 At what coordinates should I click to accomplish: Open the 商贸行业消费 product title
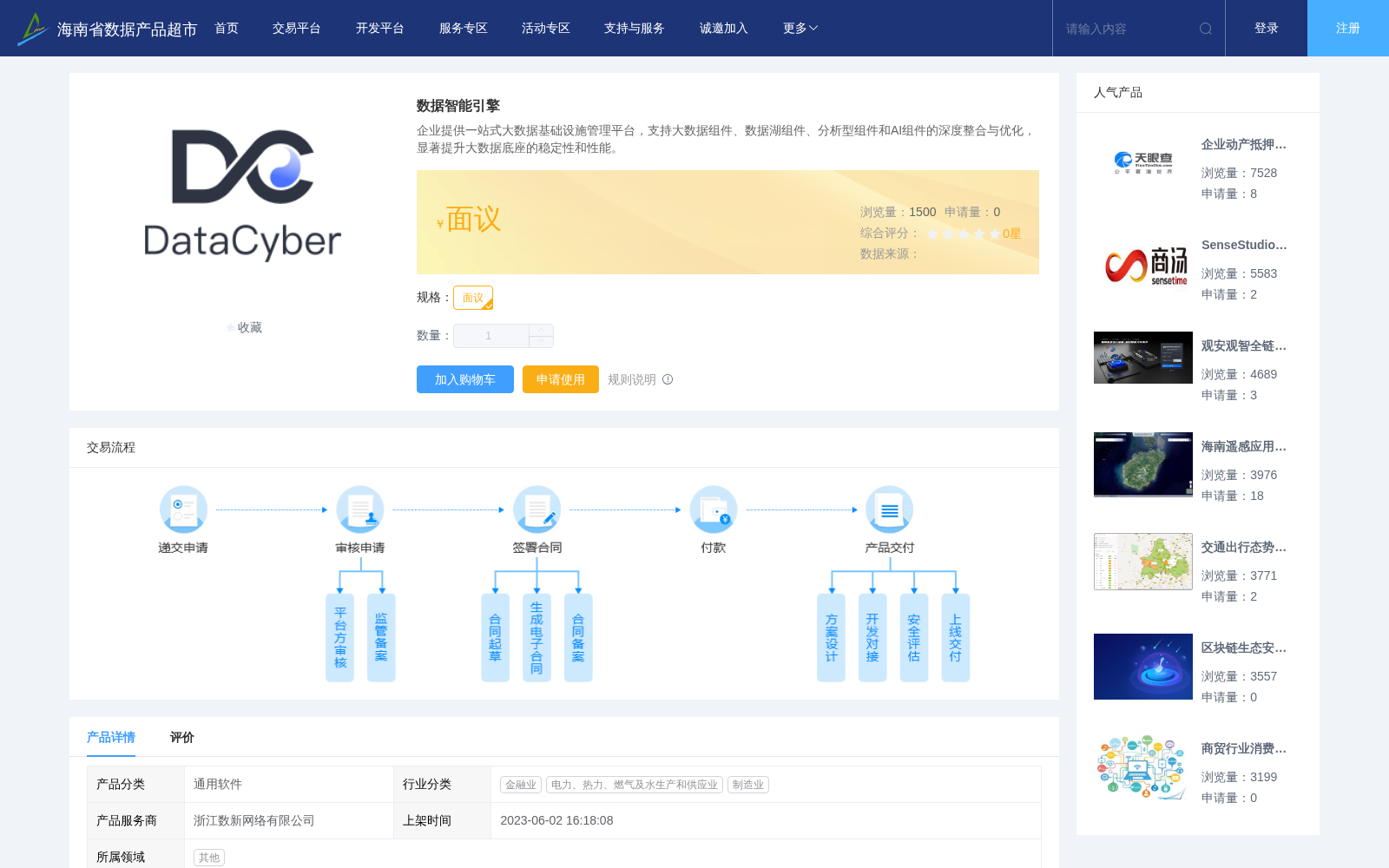pyautogui.click(x=1244, y=749)
